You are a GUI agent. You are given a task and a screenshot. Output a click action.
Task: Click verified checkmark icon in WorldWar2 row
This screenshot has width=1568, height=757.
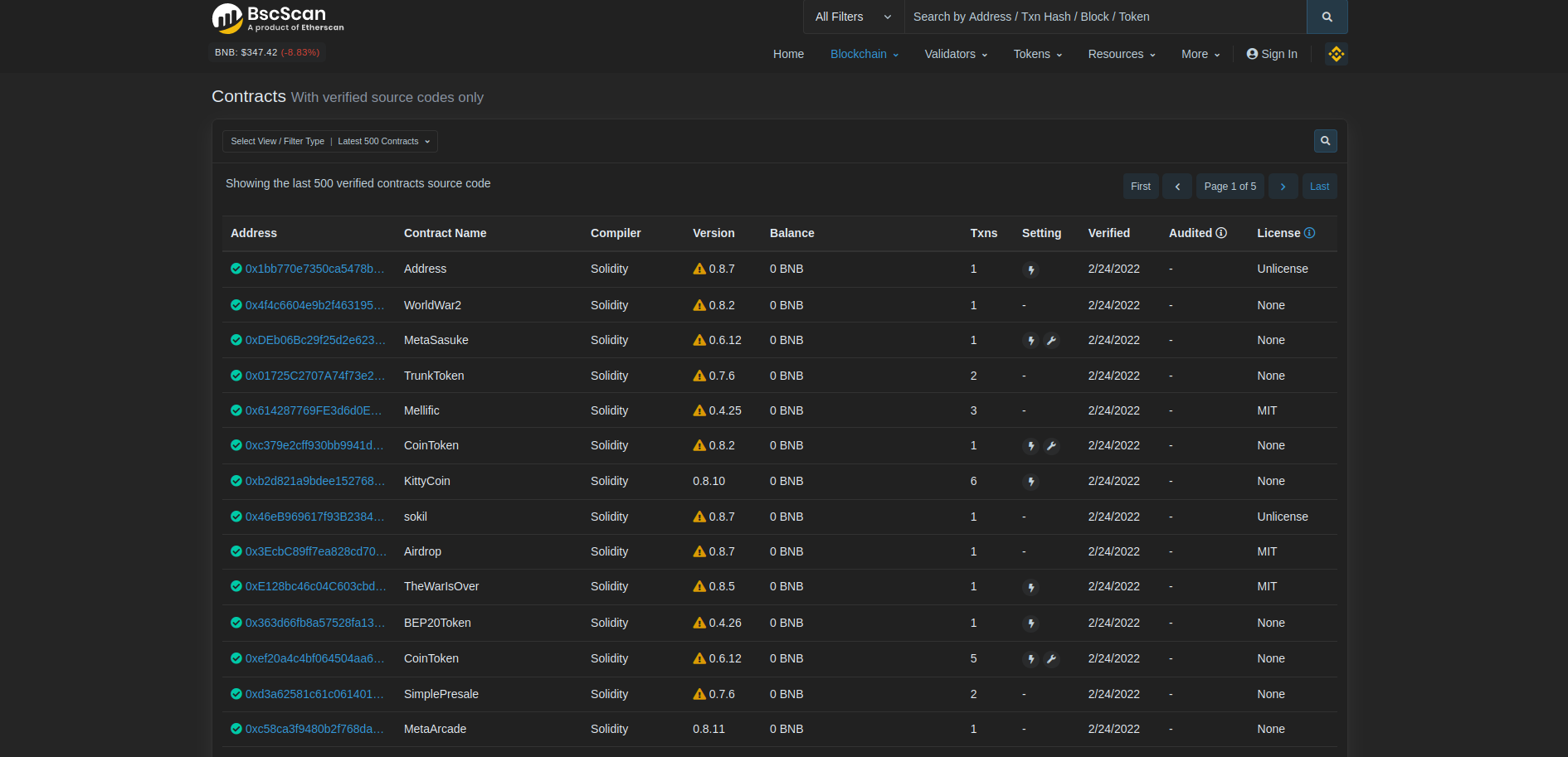(x=236, y=305)
